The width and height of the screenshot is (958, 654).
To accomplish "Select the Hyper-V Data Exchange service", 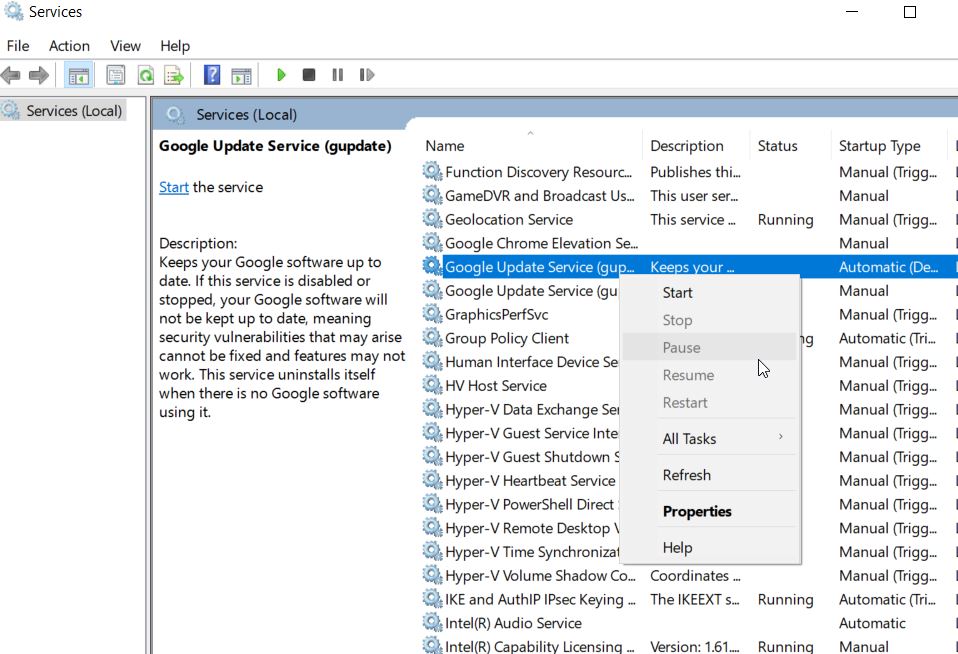I will 532,410.
